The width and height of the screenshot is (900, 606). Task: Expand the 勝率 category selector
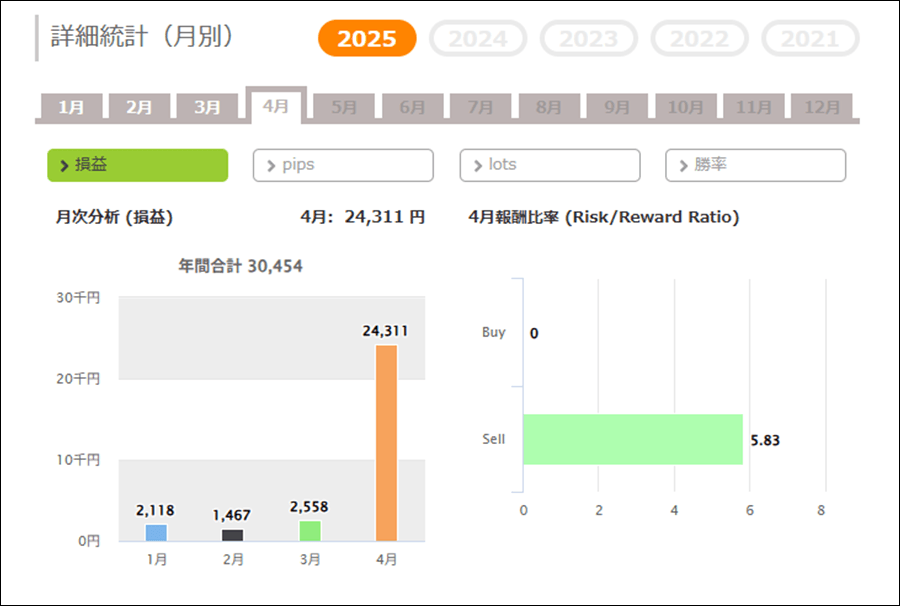pos(755,165)
